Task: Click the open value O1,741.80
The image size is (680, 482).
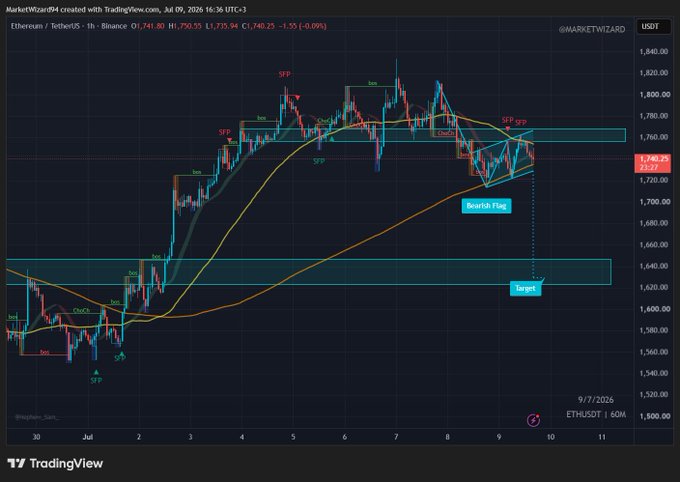Action: click(x=147, y=26)
